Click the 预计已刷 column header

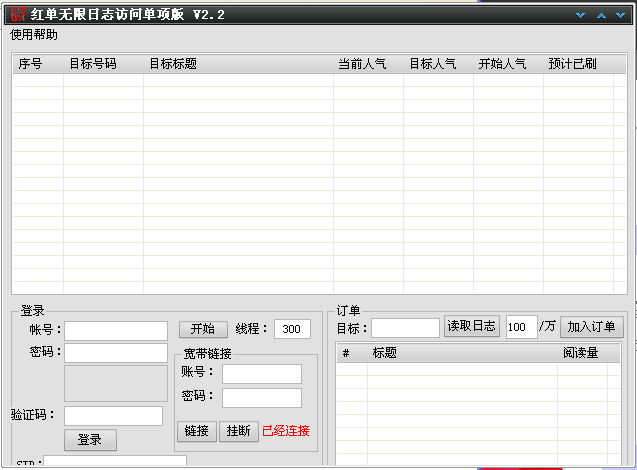(x=578, y=64)
